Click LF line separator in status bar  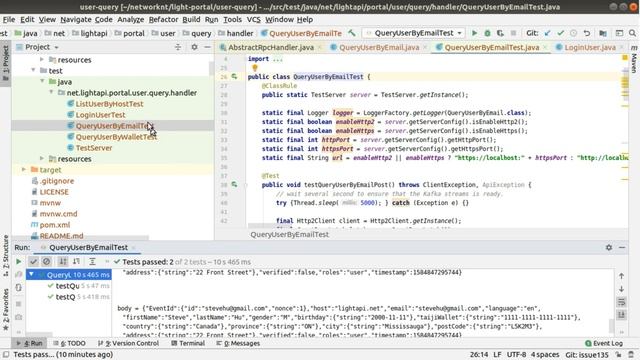497,355
